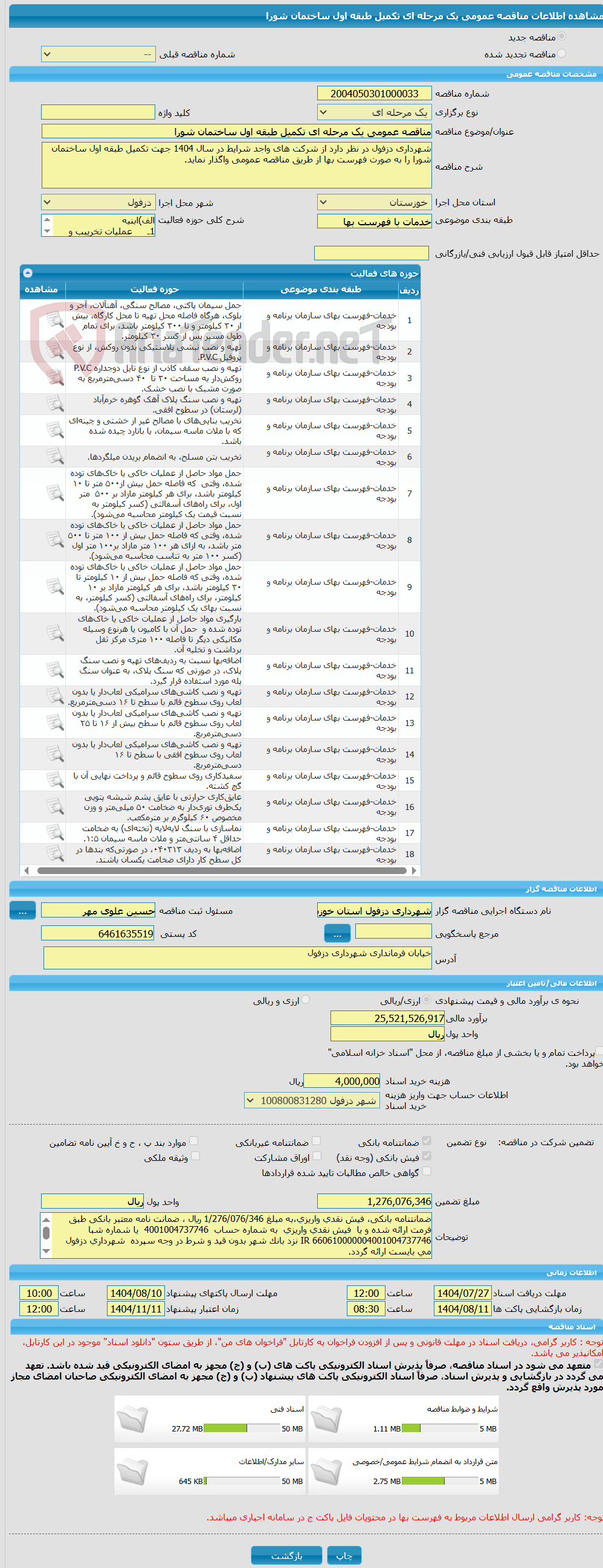Viewport: 603px width, 1568px height.
Task: Open the view icon for activity row 11
Action: [x=55, y=670]
